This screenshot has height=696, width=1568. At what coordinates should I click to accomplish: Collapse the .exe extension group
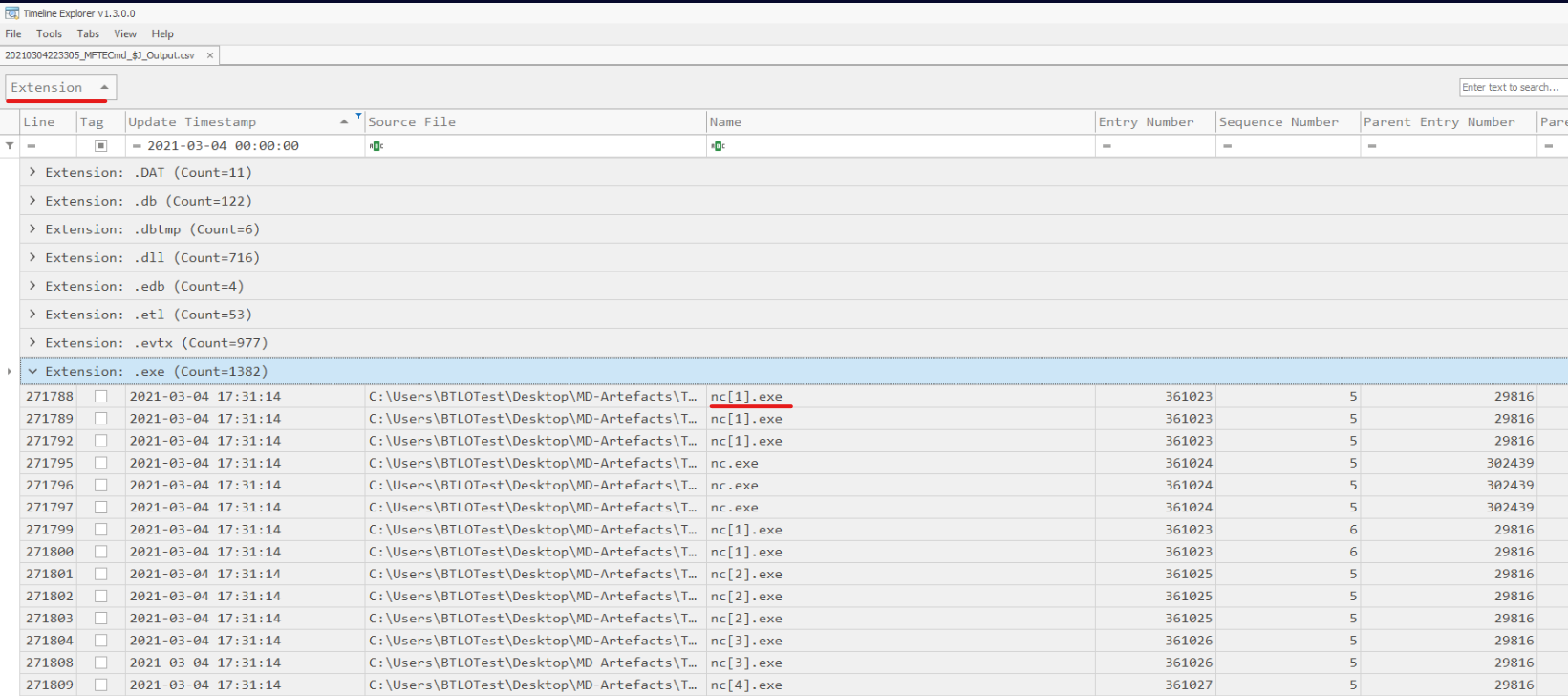click(32, 372)
